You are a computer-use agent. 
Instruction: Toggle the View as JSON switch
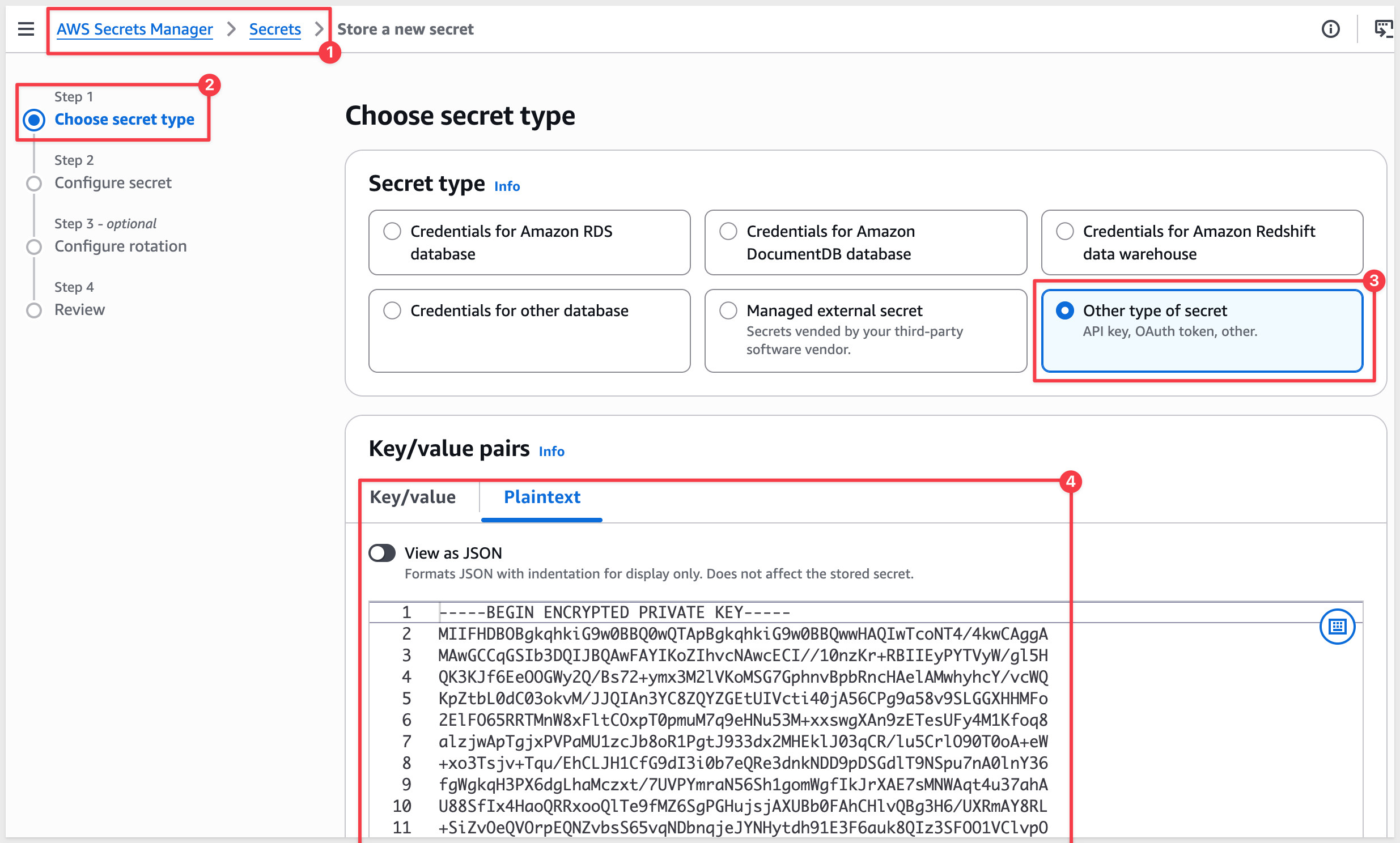click(x=382, y=553)
